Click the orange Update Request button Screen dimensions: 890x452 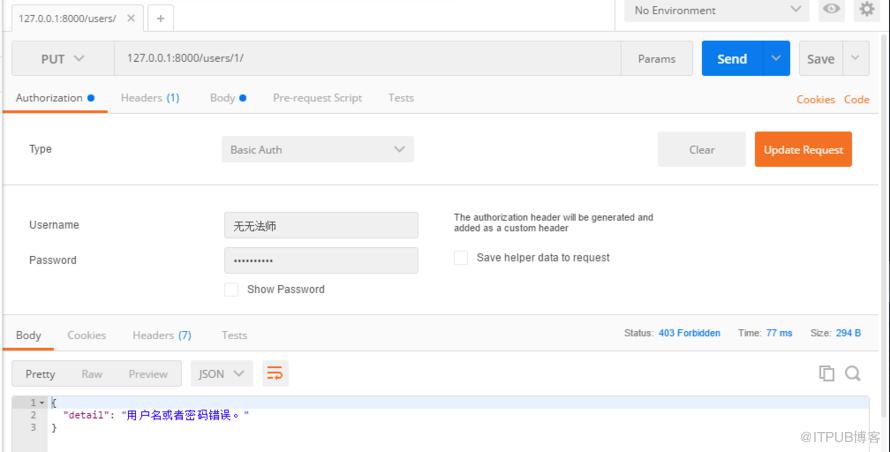(803, 149)
